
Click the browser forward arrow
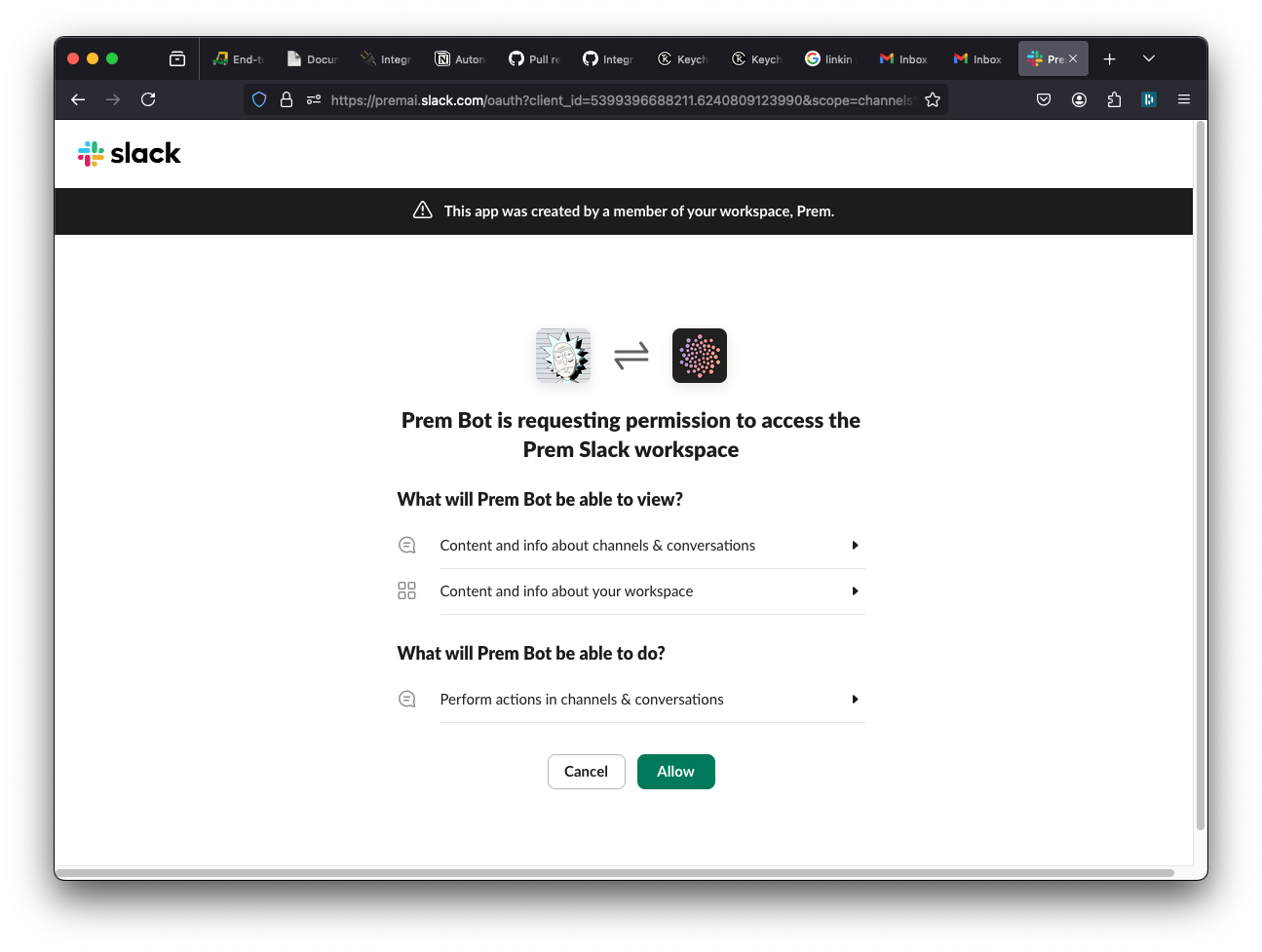click(113, 99)
